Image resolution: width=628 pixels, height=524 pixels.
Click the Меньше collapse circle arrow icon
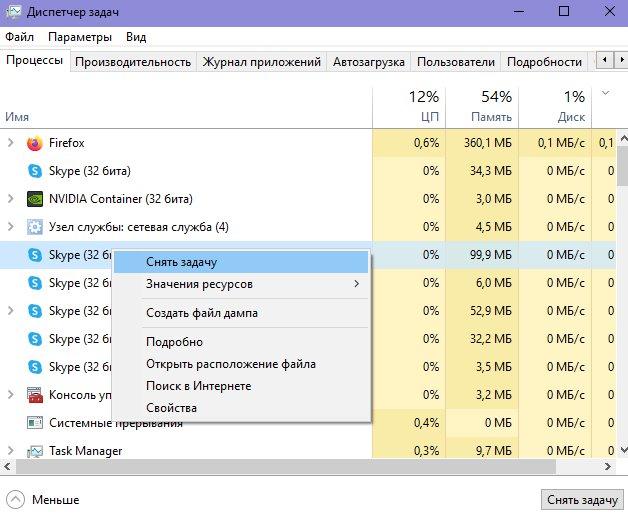point(15,500)
